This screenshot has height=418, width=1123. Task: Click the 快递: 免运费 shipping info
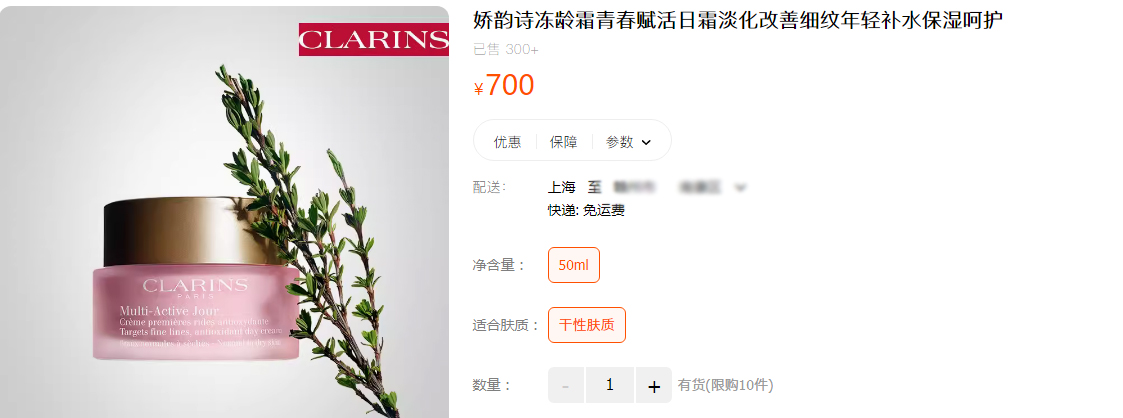(587, 210)
